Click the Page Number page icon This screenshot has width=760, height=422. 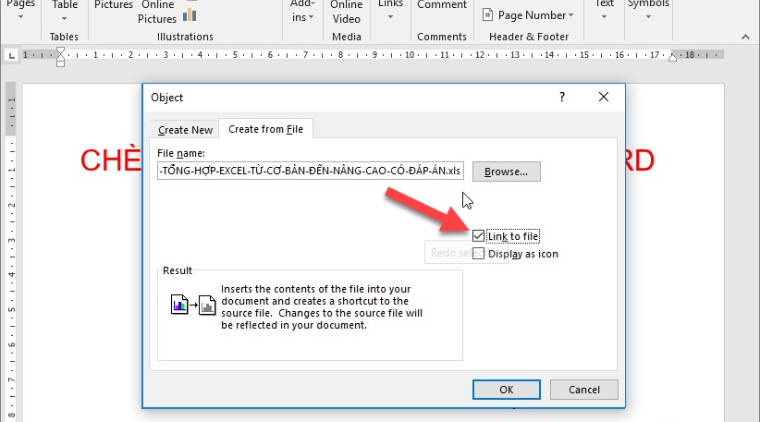[x=487, y=15]
